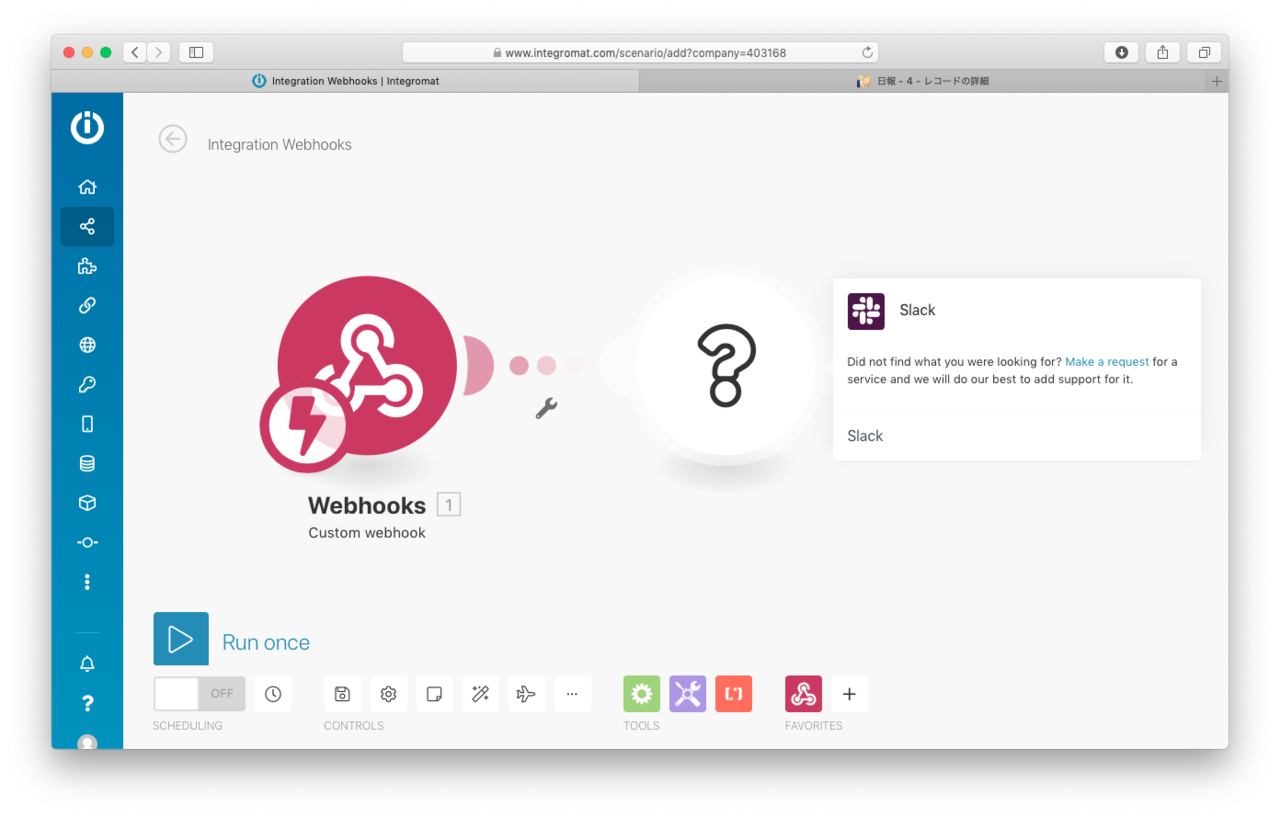The height and width of the screenshot is (817, 1280).
Task: Open Safari share button
Action: (x=1162, y=52)
